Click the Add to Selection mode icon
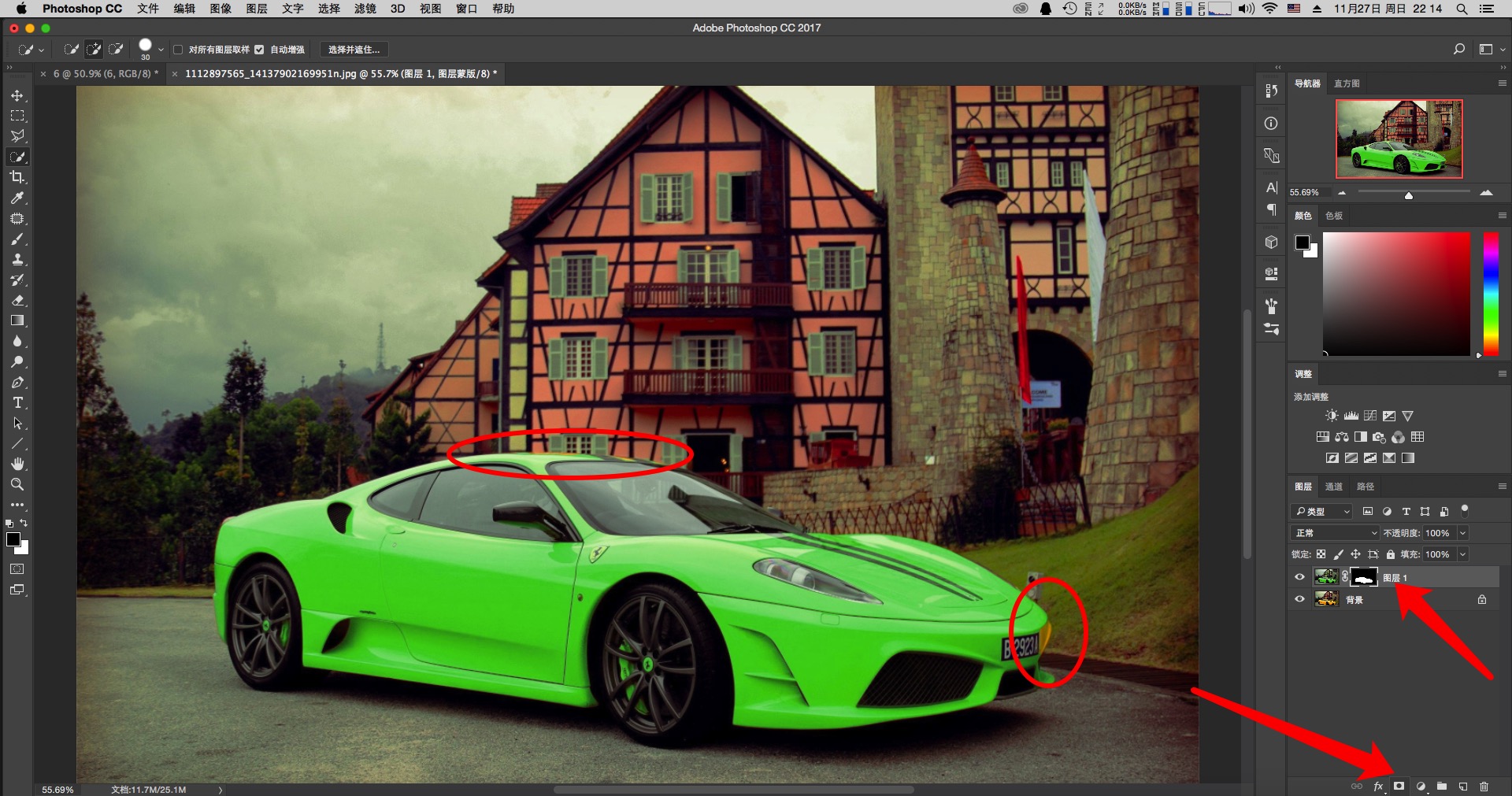 click(x=94, y=50)
